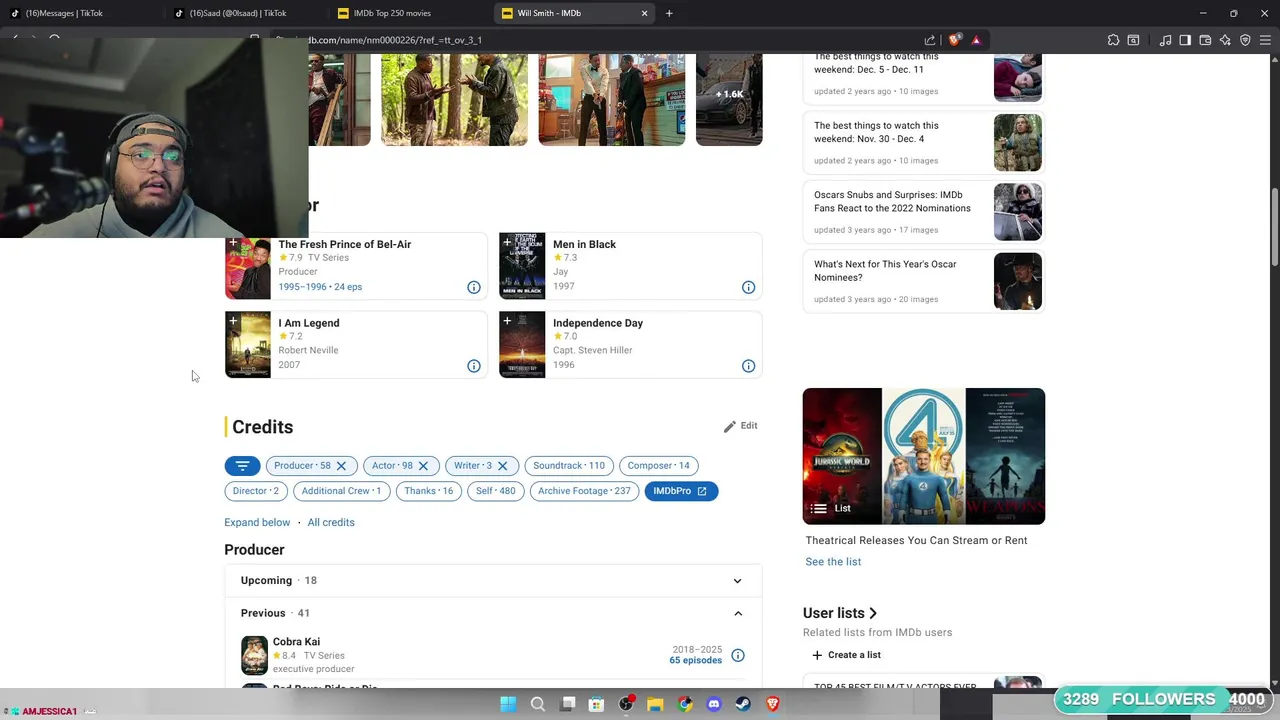Open the +1.6K more photos thumbnail
This screenshot has width=1280, height=720.
coord(729,99)
